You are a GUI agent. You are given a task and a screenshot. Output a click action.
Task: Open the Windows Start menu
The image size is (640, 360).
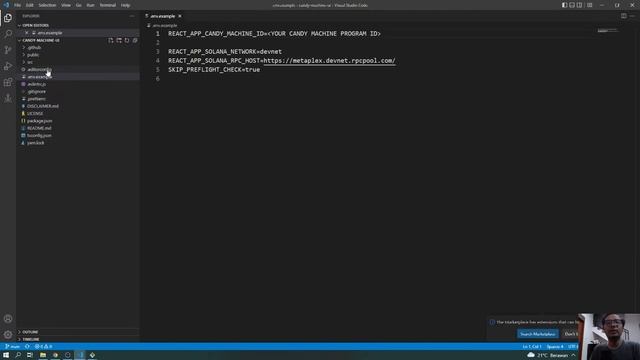tap(6, 355)
